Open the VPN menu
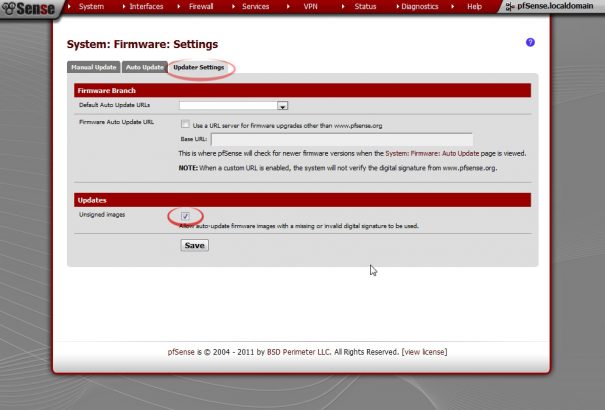Viewport: 605px width, 410px height. pos(311,7)
